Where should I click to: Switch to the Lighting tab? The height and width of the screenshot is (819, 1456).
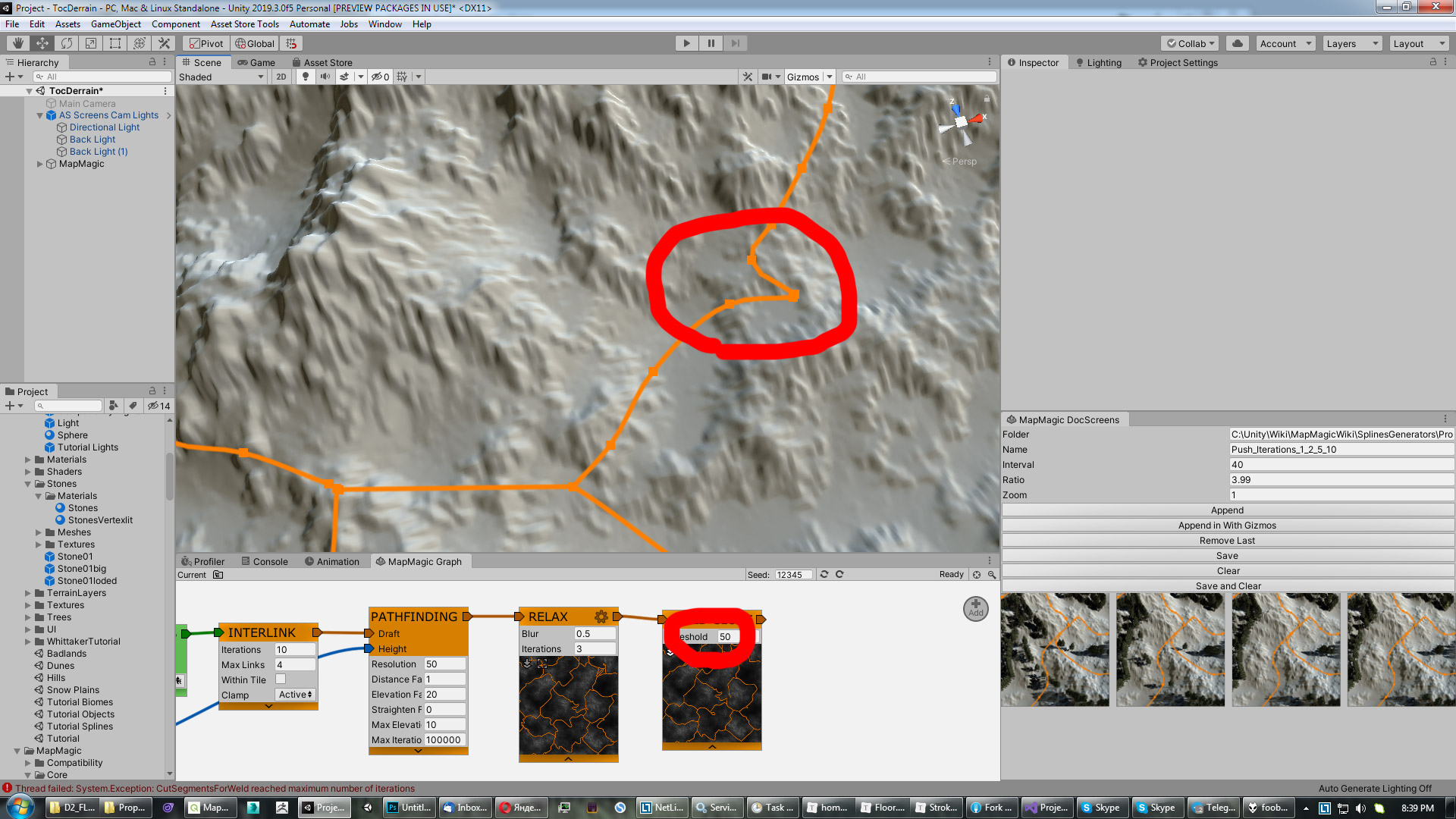[x=1099, y=62]
